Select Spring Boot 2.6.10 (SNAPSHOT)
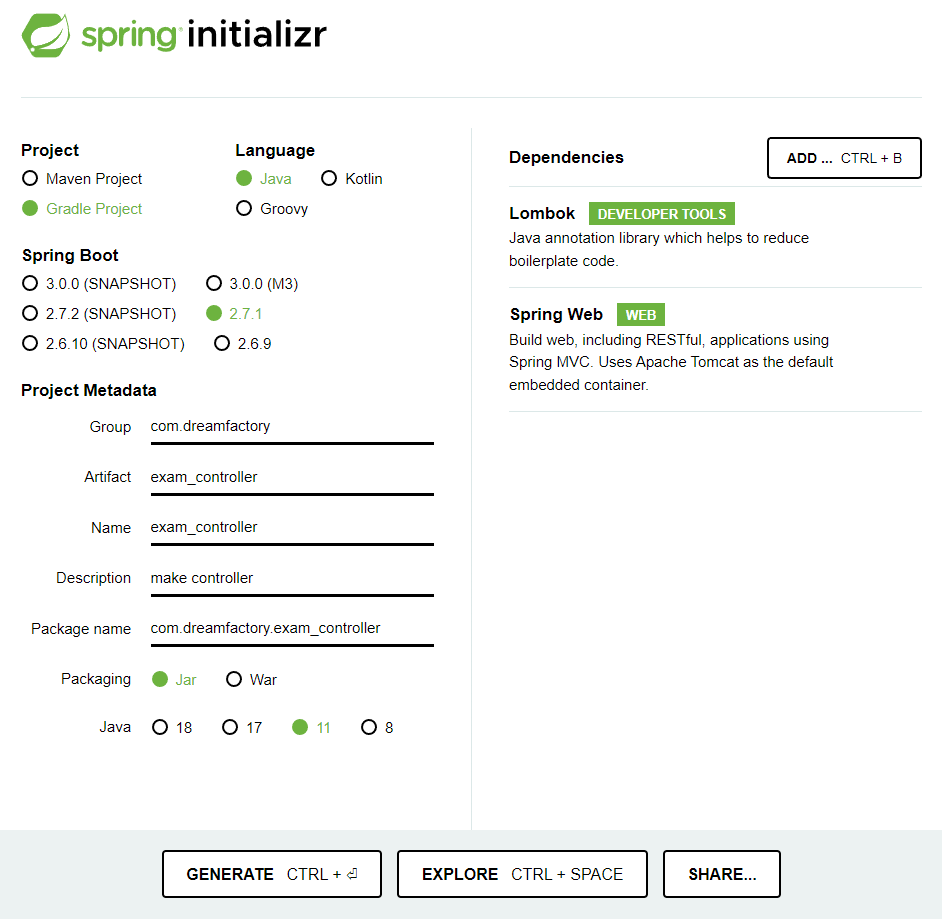The image size is (942, 919). tap(103, 344)
